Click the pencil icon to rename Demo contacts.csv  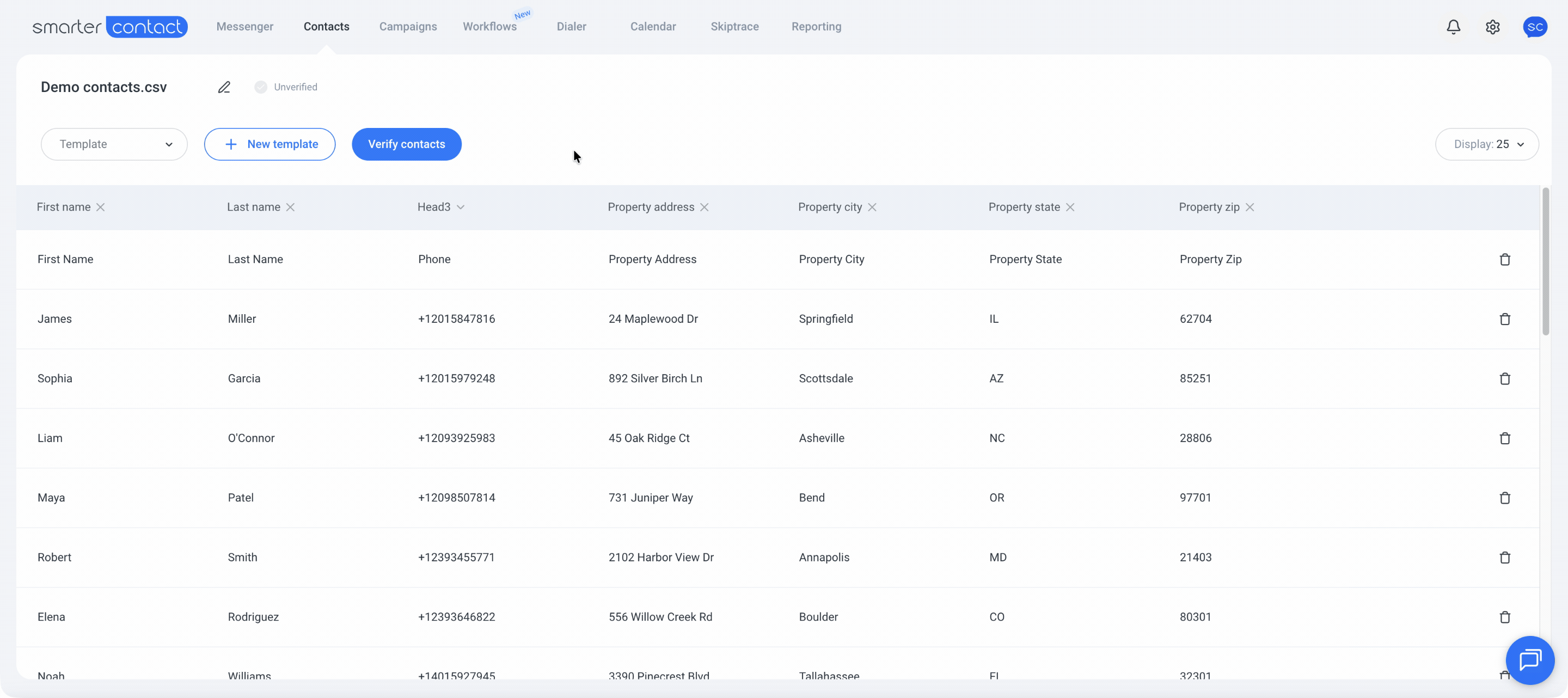coord(224,87)
